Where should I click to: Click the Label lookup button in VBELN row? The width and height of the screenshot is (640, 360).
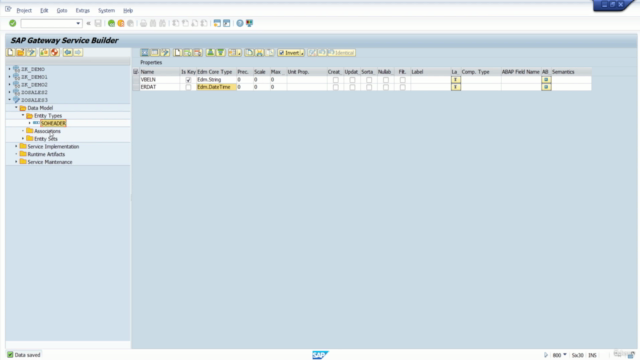pyautogui.click(x=456, y=80)
